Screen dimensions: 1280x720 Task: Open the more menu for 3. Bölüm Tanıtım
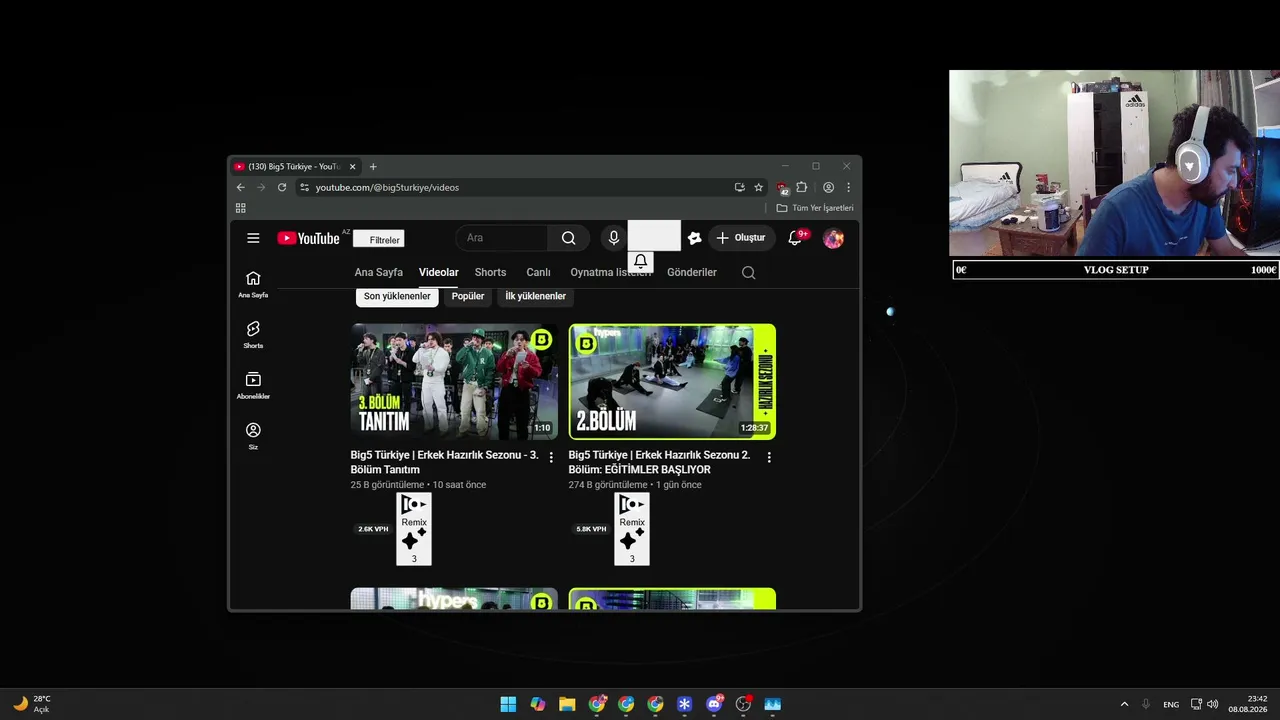coord(551,458)
